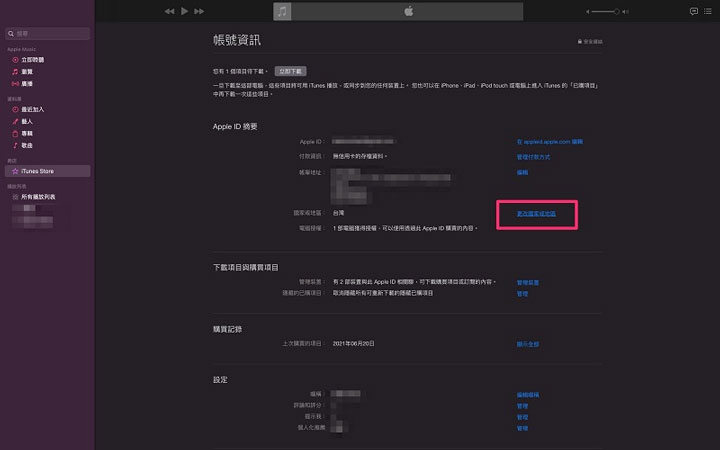Click the edit at appleid.apple.com link

[550, 141]
